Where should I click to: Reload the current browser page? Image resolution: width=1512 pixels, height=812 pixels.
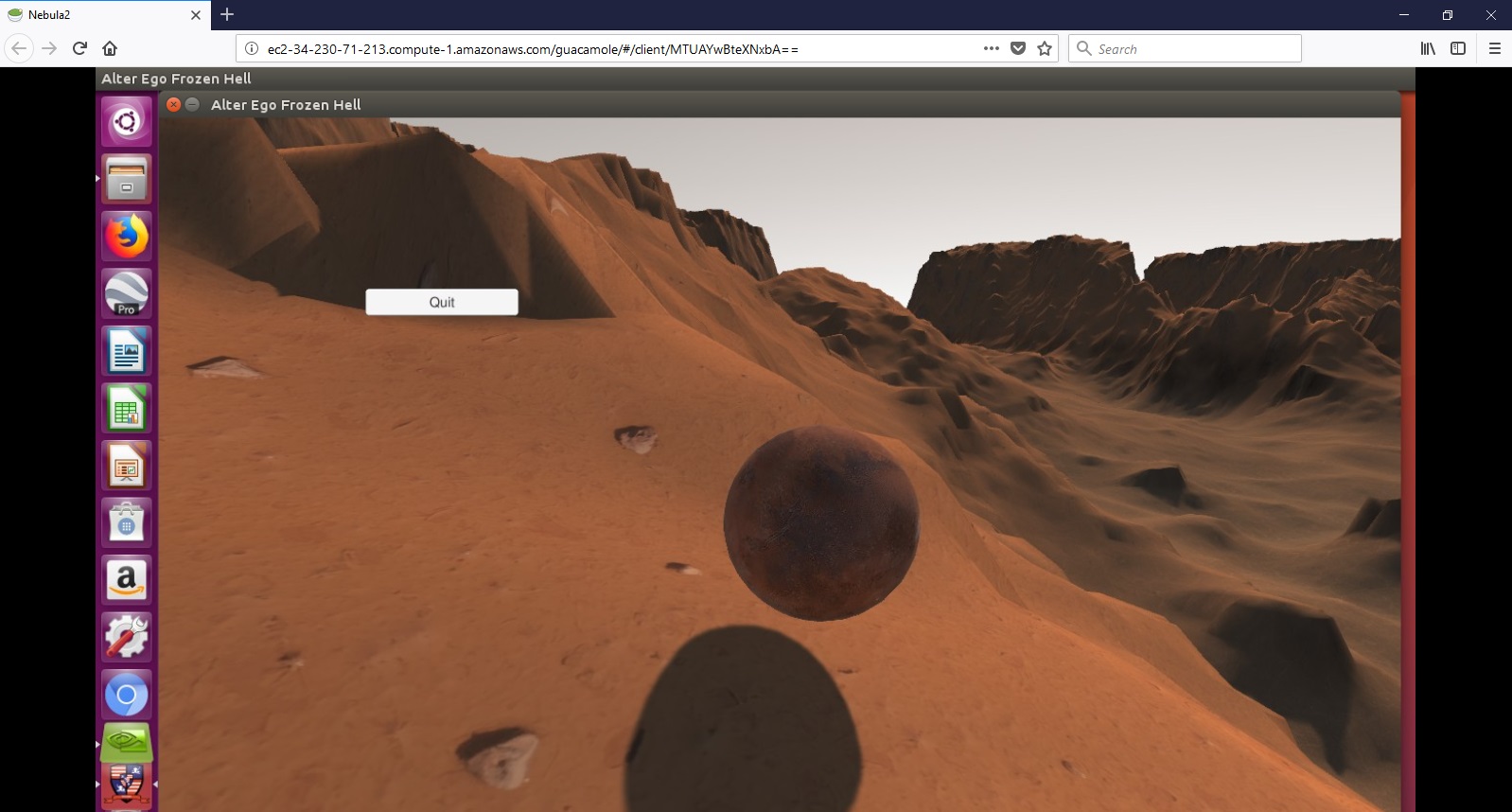tap(79, 48)
